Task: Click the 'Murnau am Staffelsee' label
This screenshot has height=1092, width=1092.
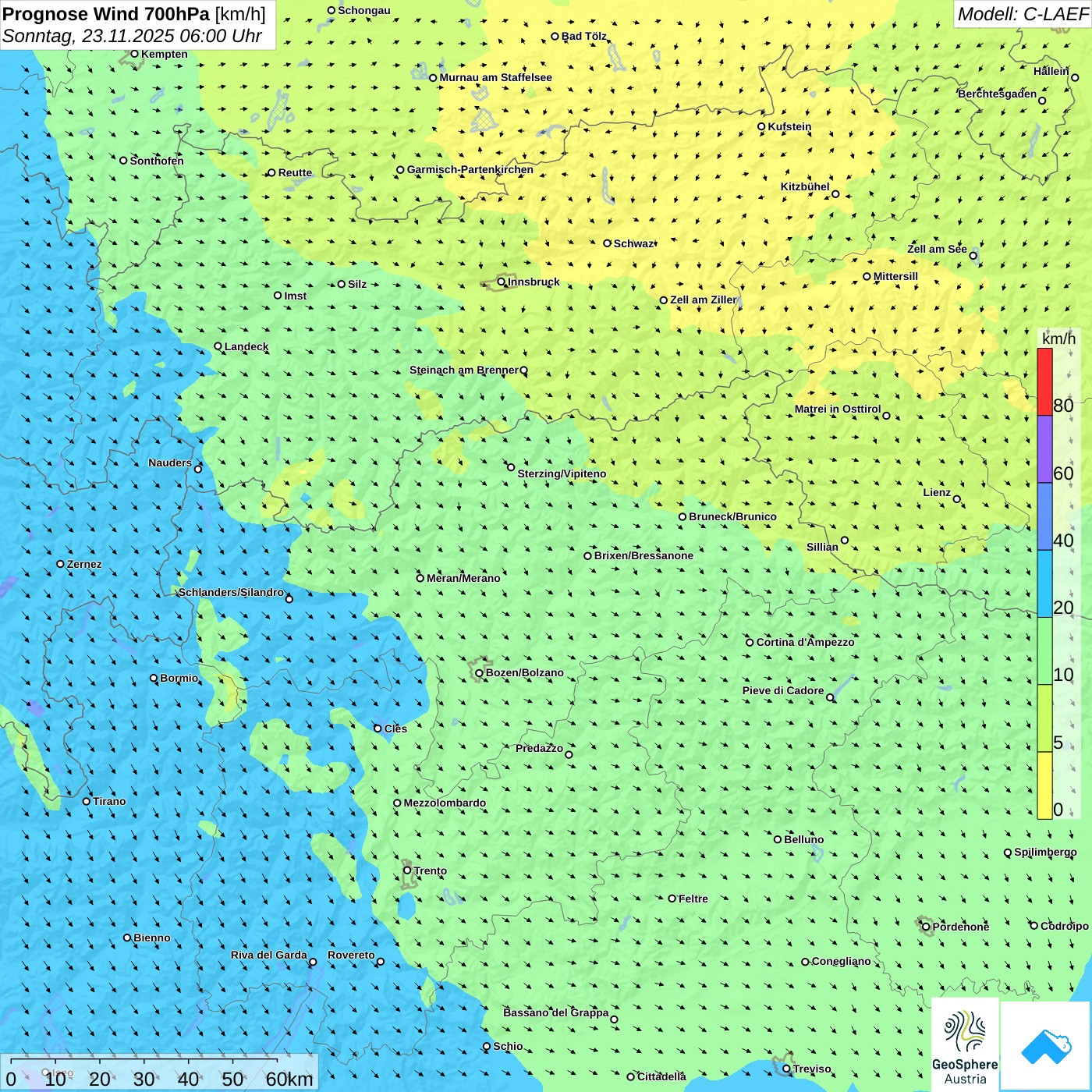Action: point(495,77)
